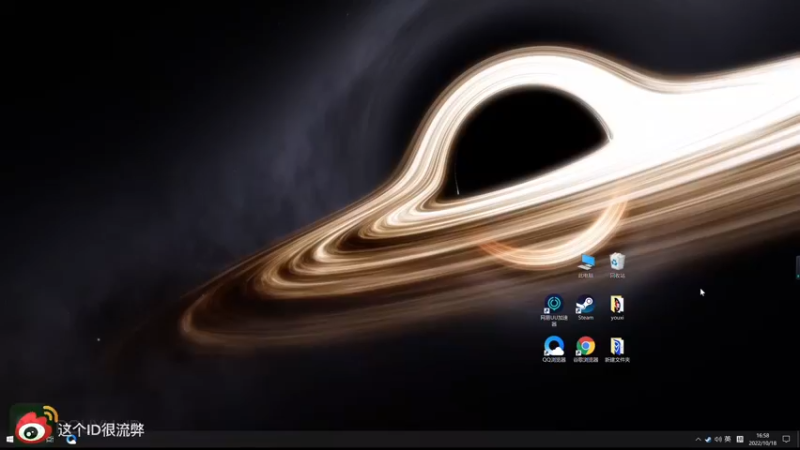Open the volume control in tray
The height and width of the screenshot is (450, 800).
coord(718,439)
